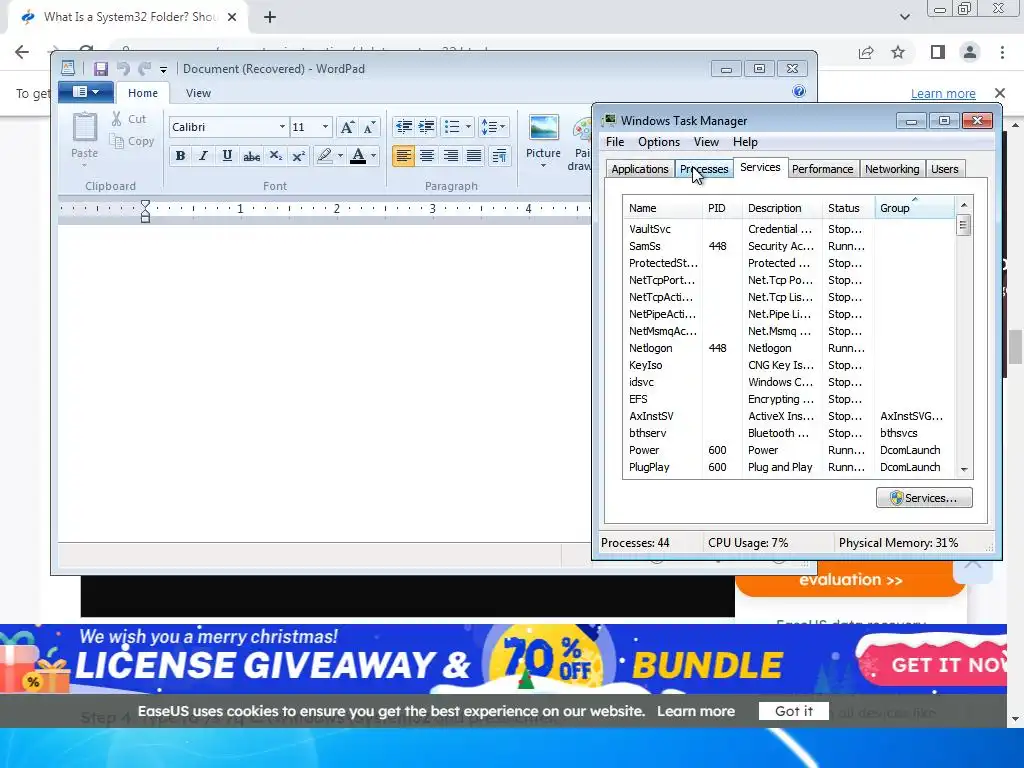The image size is (1024, 768).
Task: Click the Paste clipboard icon
Action: pos(84,127)
